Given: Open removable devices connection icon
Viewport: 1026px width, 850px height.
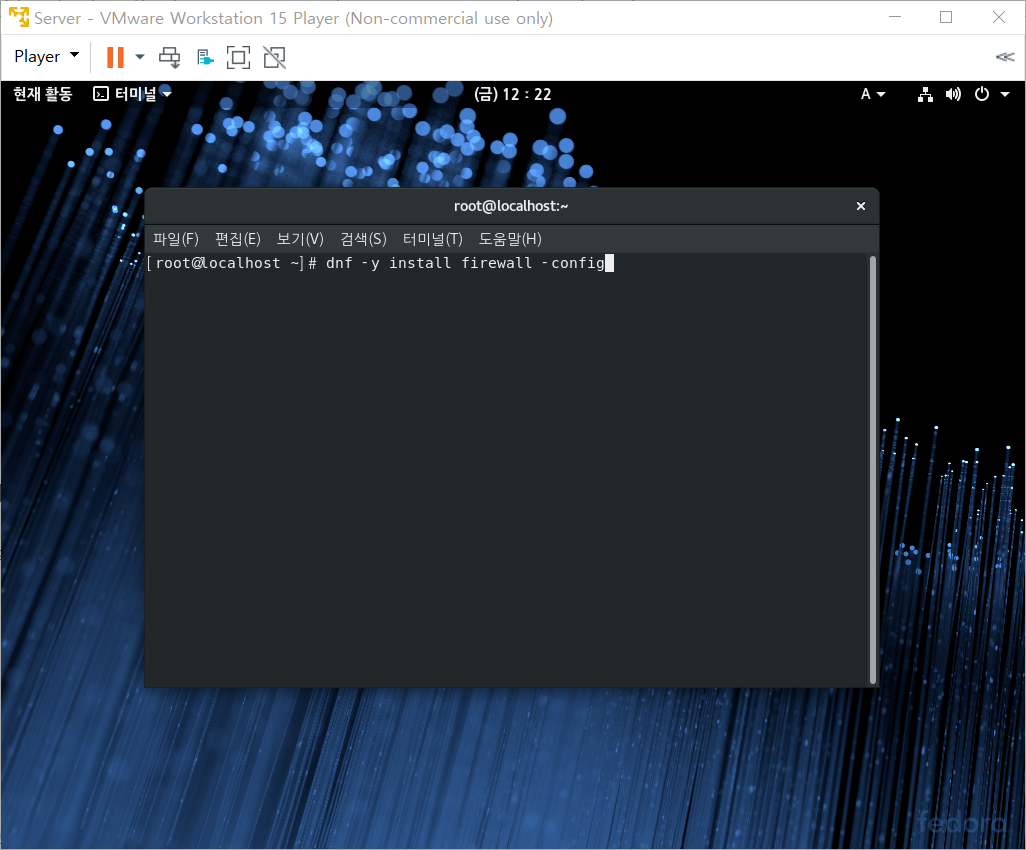Looking at the screenshot, I should pos(205,58).
